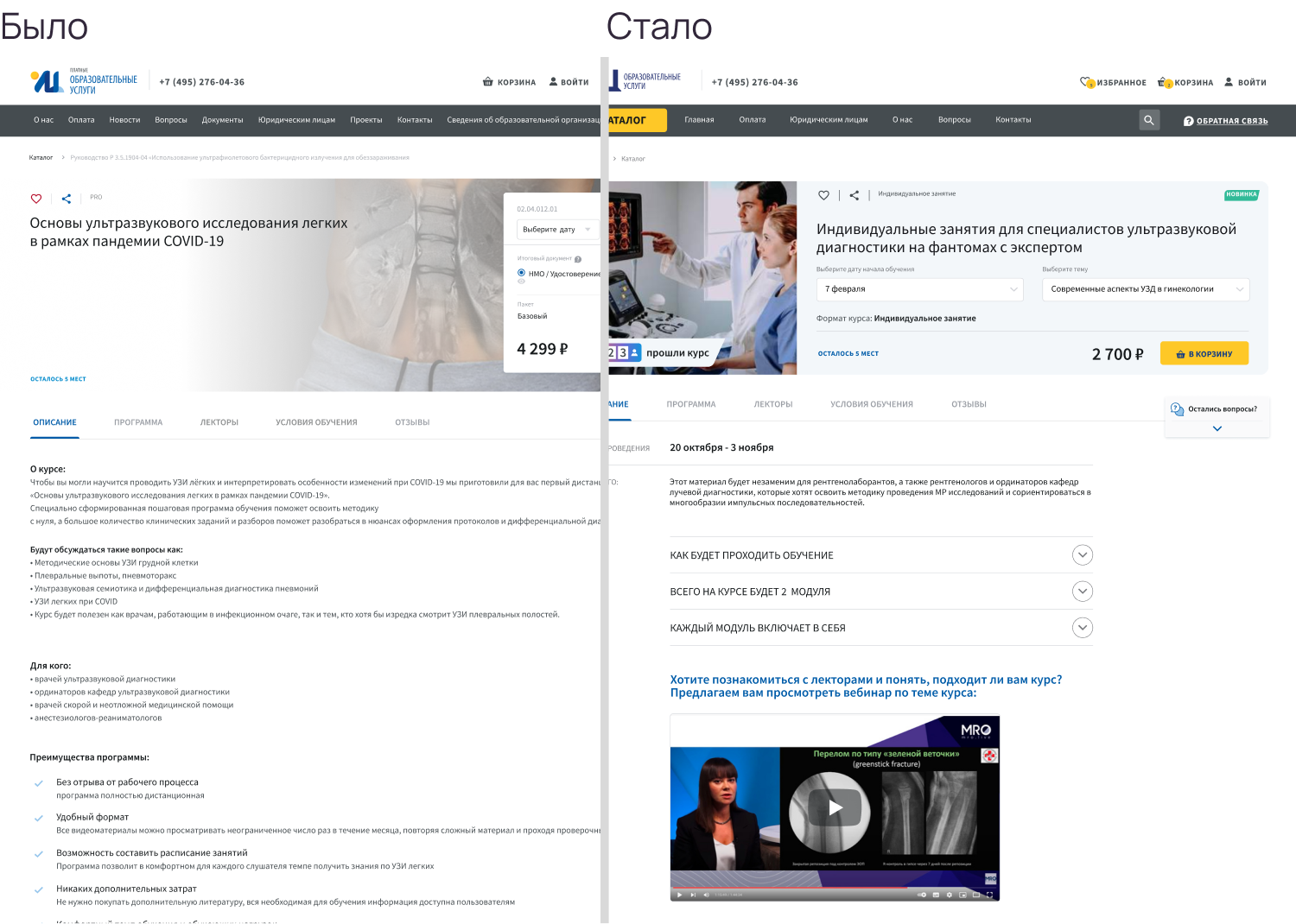Click the Осталось 5 мест label near В корзину
The width and height of the screenshot is (1296, 924).
coord(848,354)
